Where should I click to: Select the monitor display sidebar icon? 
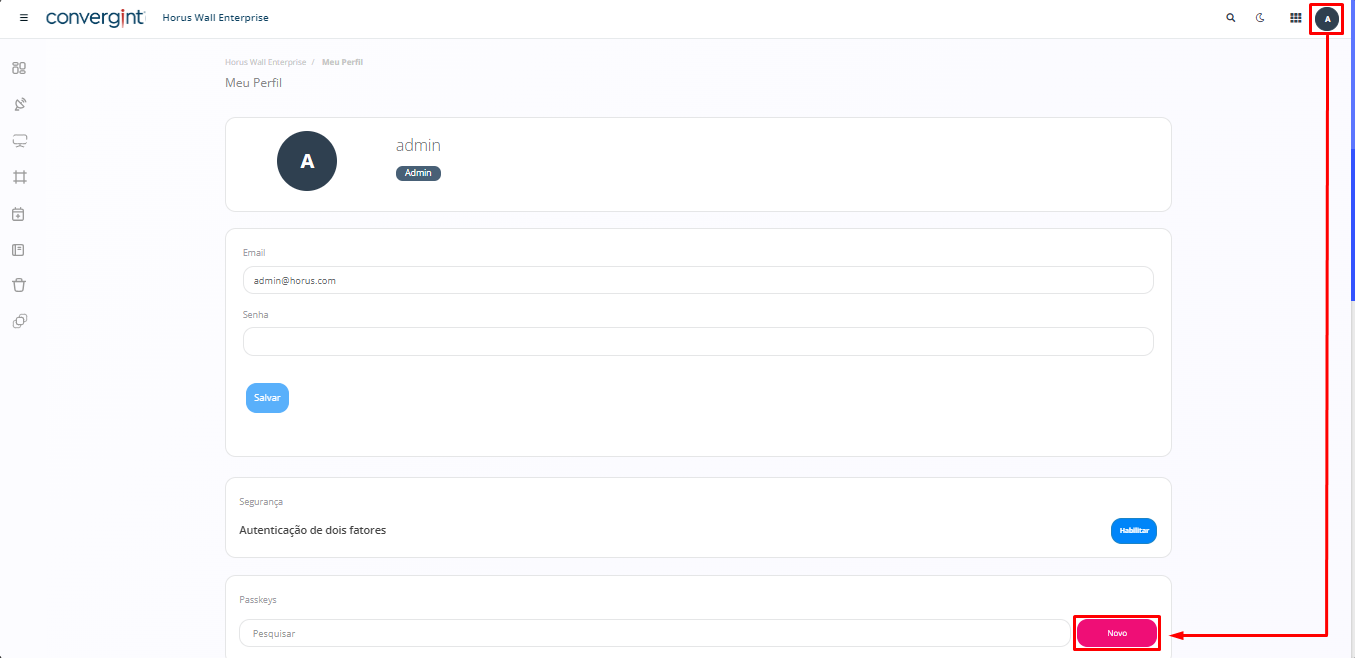click(x=19, y=140)
